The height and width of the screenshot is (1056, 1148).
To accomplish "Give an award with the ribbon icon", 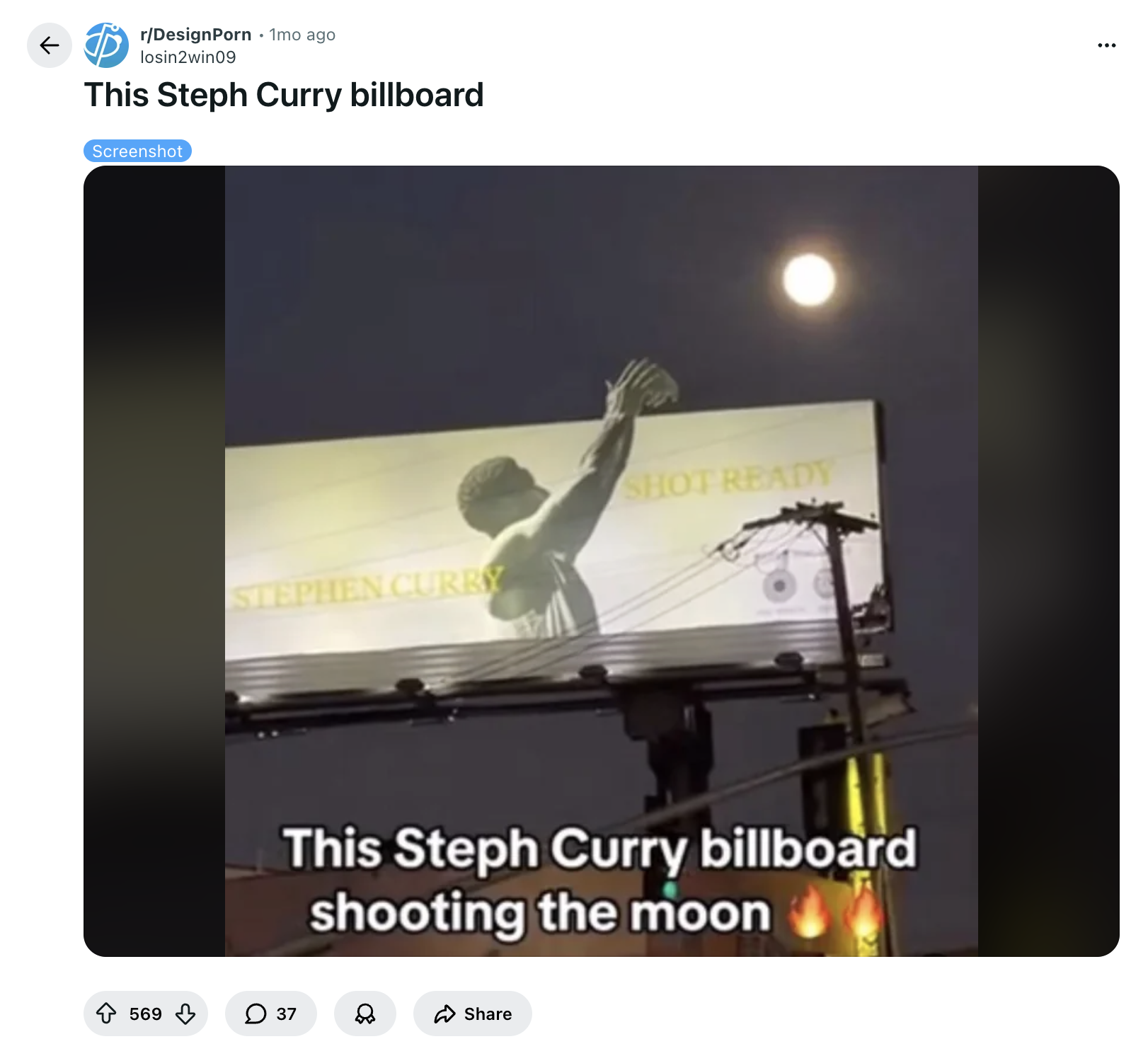I will pyautogui.click(x=365, y=1014).
